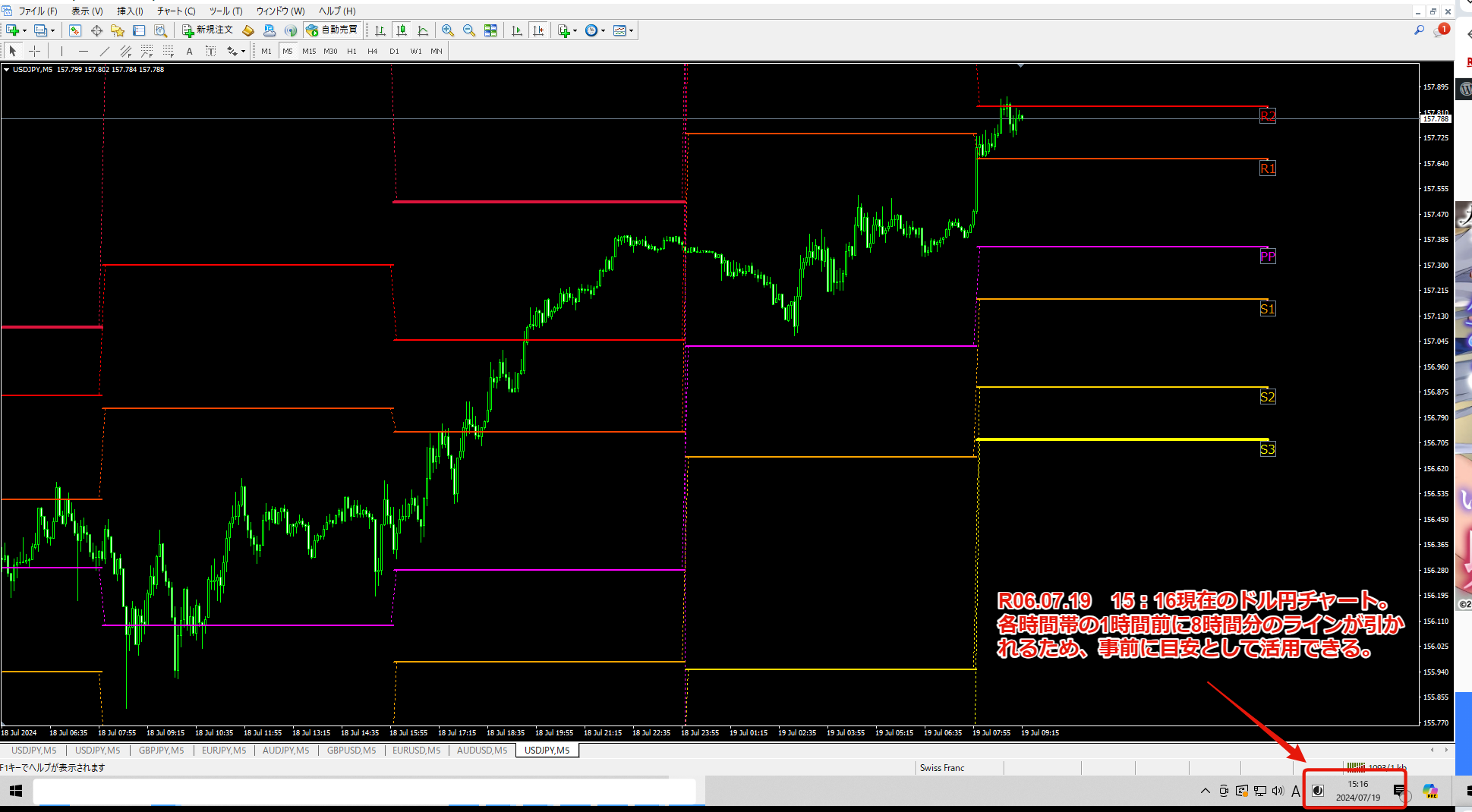The width and height of the screenshot is (1472, 812).
Task: Expand the profiles dropdown arrow
Action: coord(52,31)
